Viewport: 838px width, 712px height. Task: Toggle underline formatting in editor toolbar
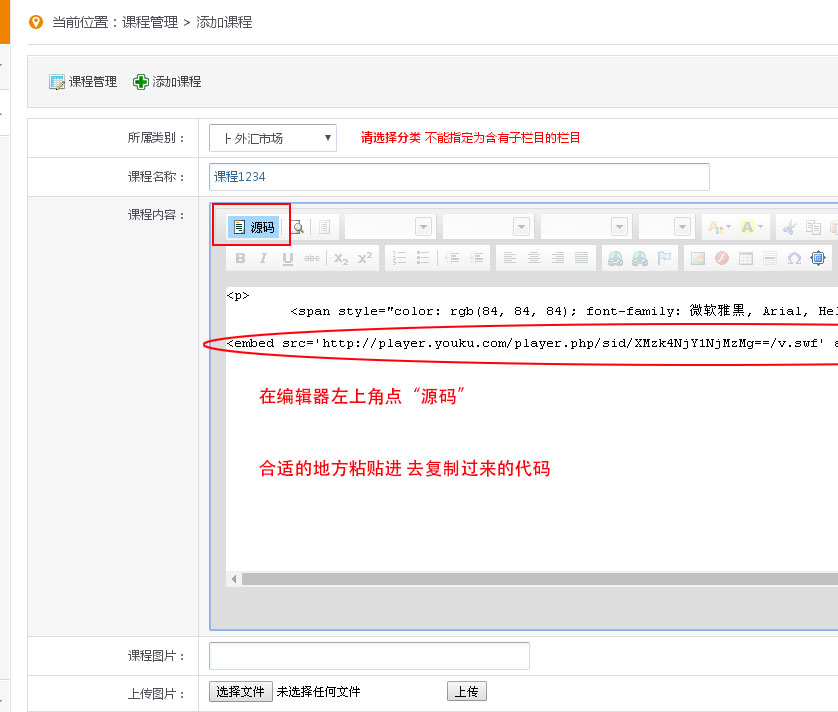[288, 258]
